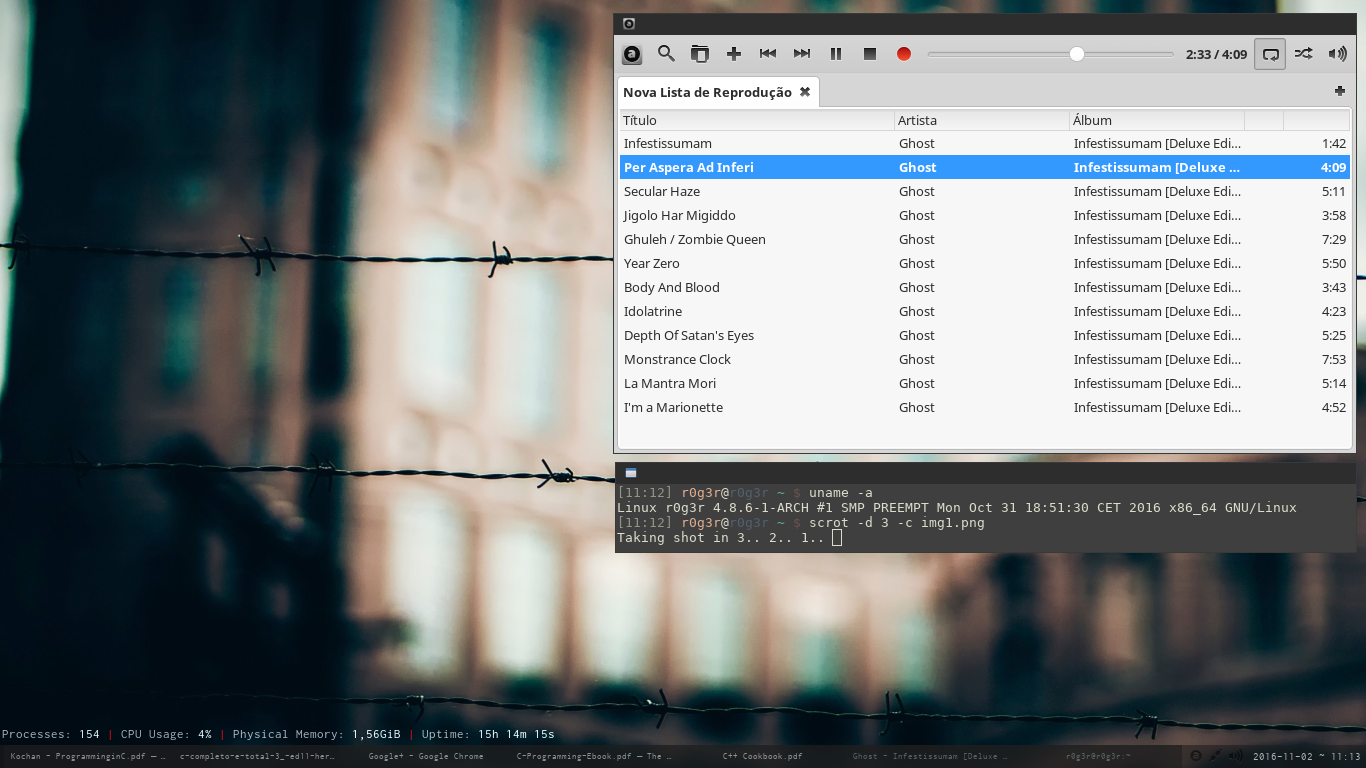Screen dimensions: 1366x768
Task: Click the red record stream button
Action: point(904,54)
